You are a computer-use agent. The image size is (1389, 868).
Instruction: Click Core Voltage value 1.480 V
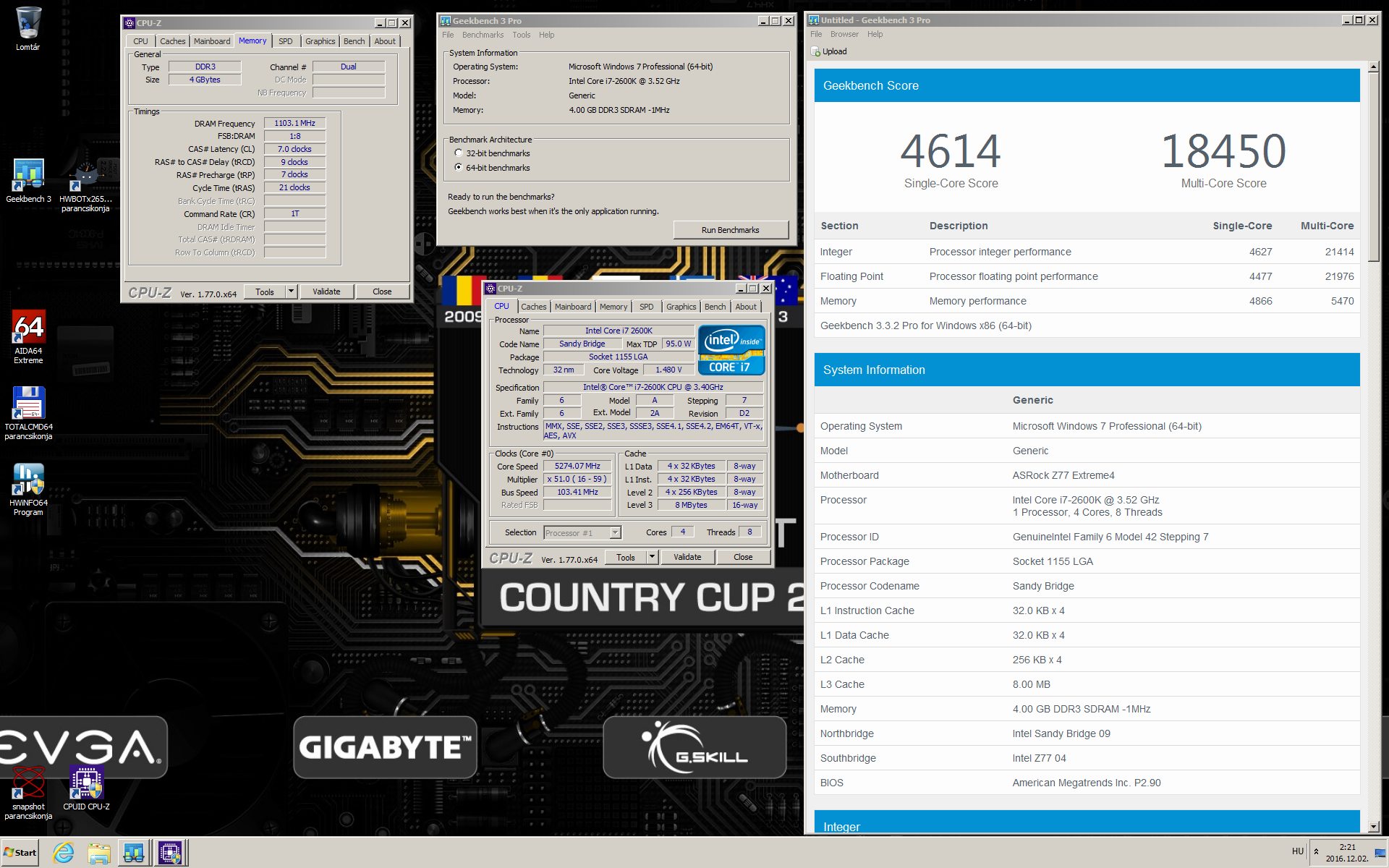coord(668,370)
